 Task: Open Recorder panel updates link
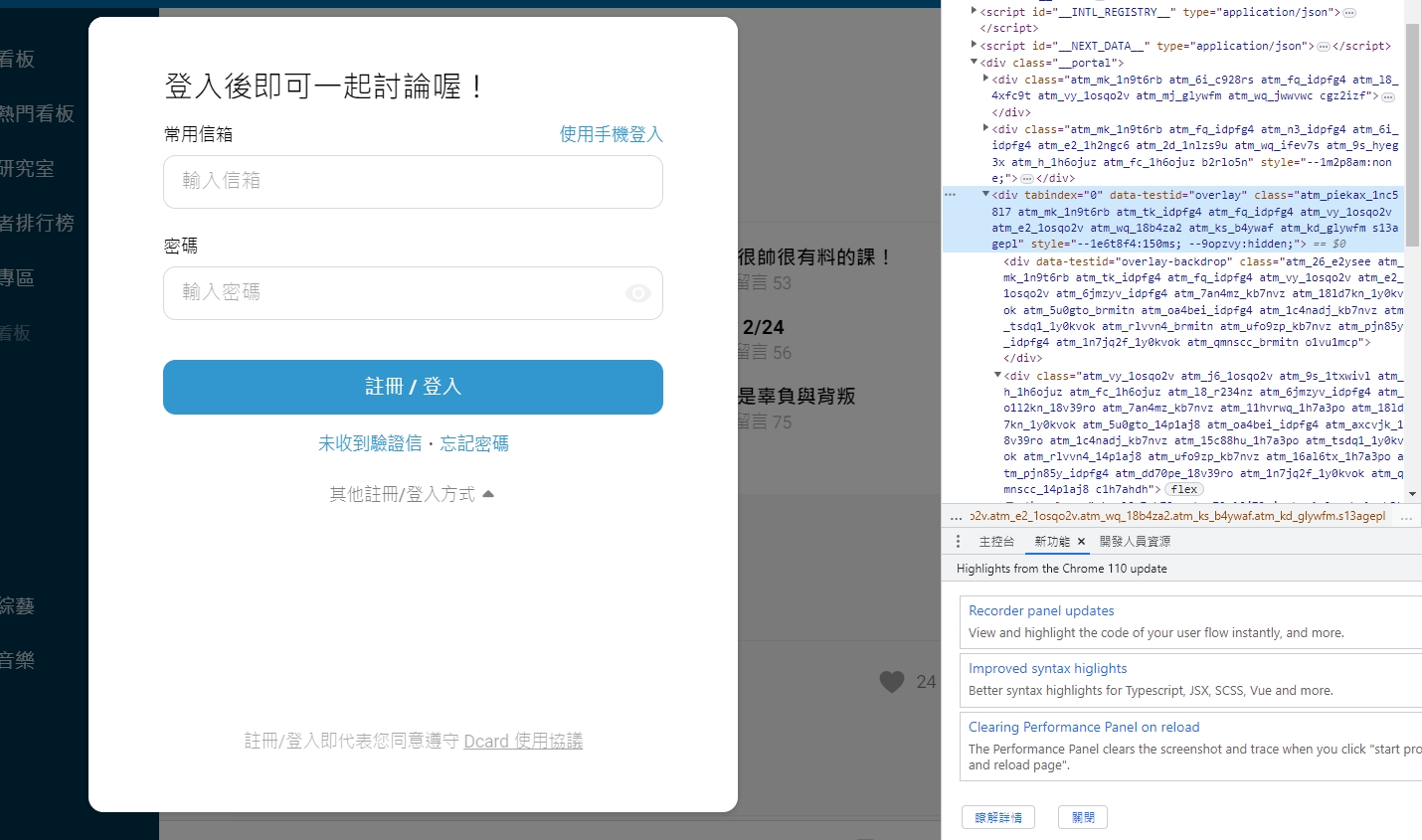coord(1041,610)
